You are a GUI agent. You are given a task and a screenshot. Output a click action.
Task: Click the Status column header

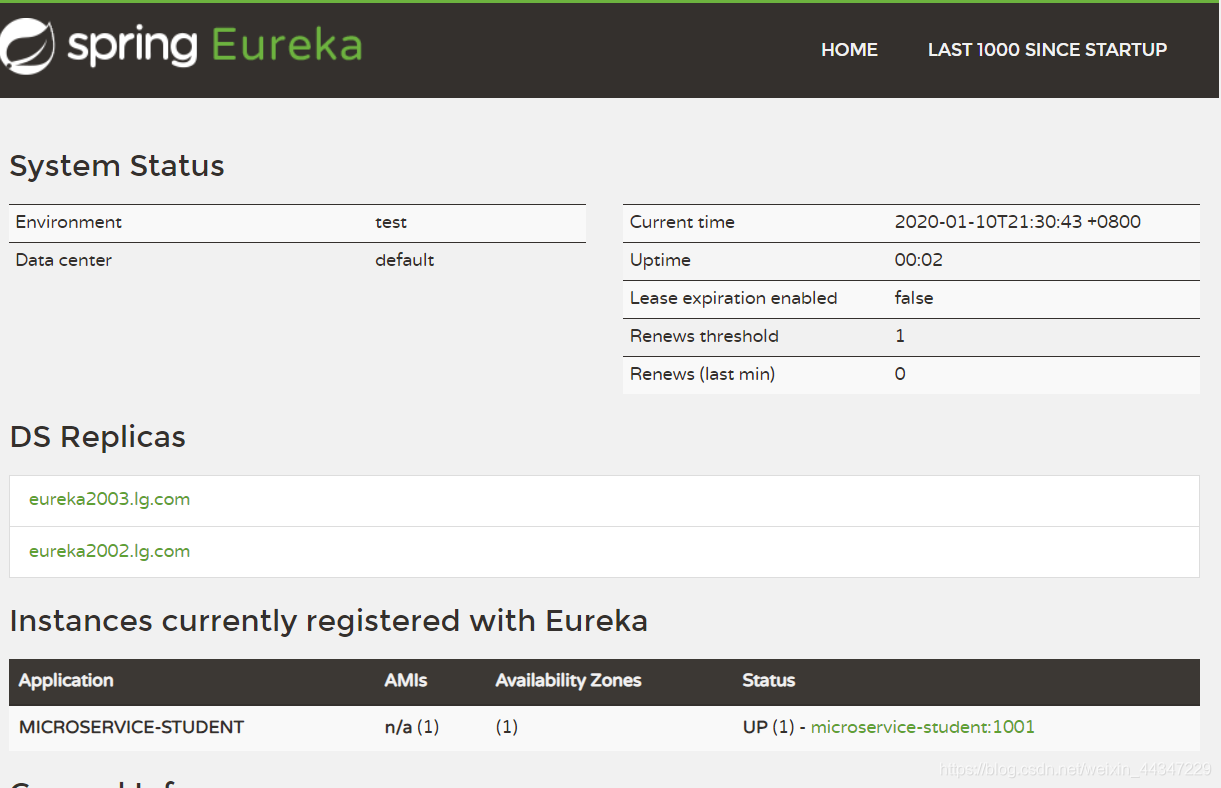(x=769, y=681)
